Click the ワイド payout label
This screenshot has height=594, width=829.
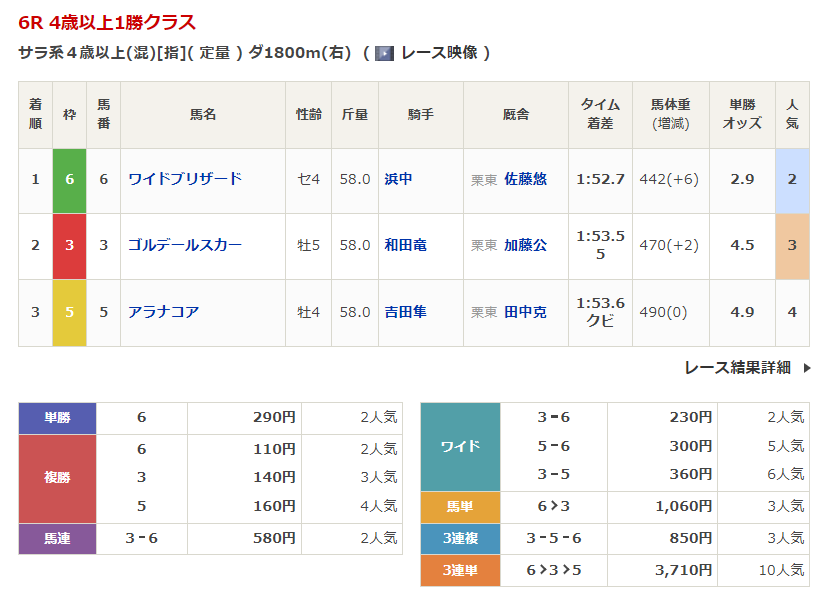[x=460, y=446]
